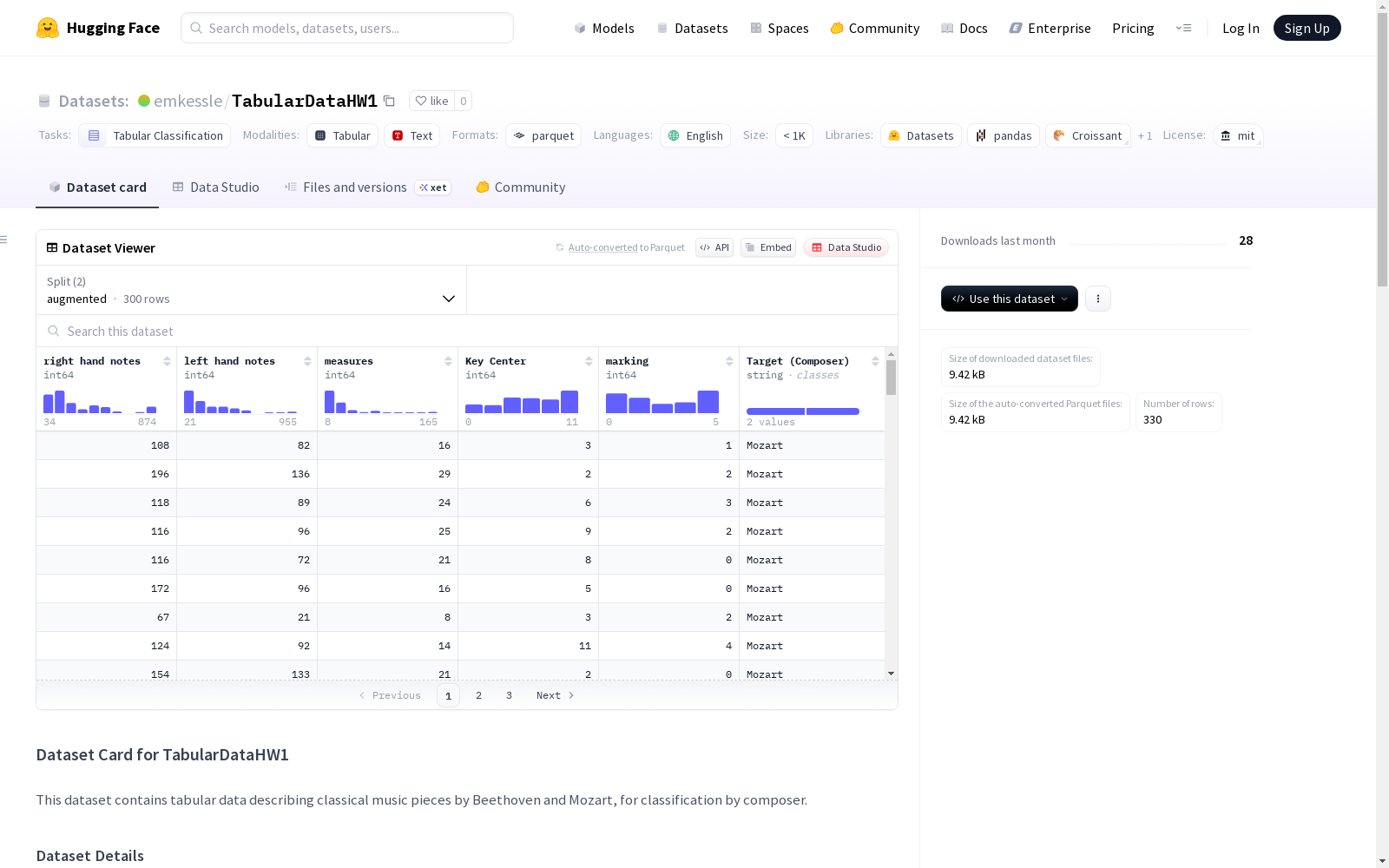
Task: Click the emkessle user avatar dot
Action: [144, 101]
